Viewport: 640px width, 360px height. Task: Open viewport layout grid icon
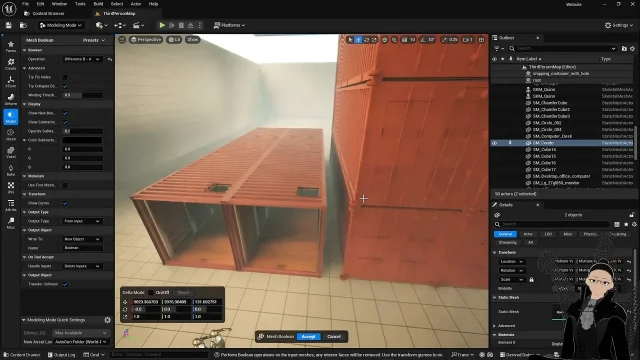point(482,40)
